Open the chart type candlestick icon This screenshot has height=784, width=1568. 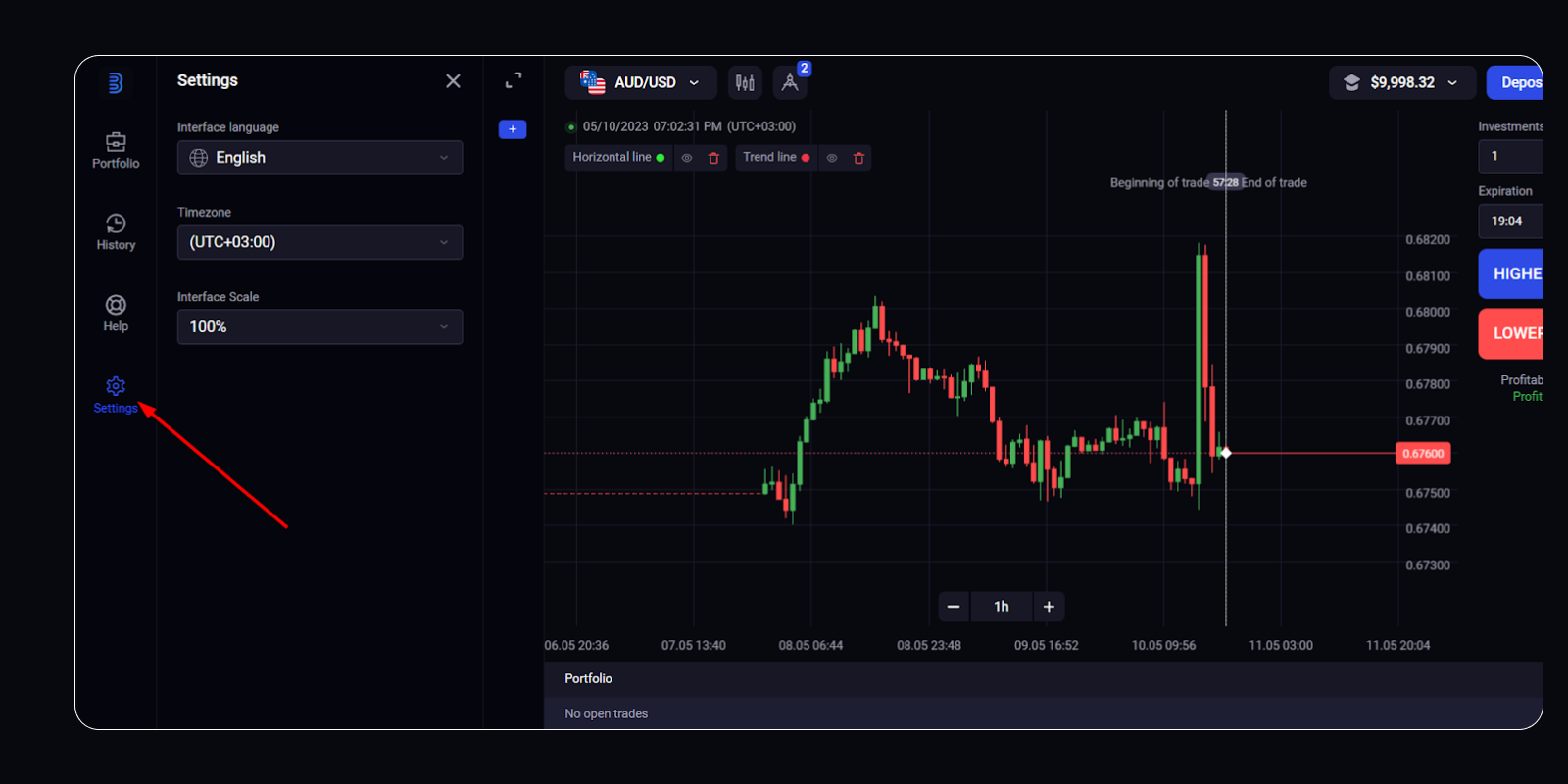(745, 83)
